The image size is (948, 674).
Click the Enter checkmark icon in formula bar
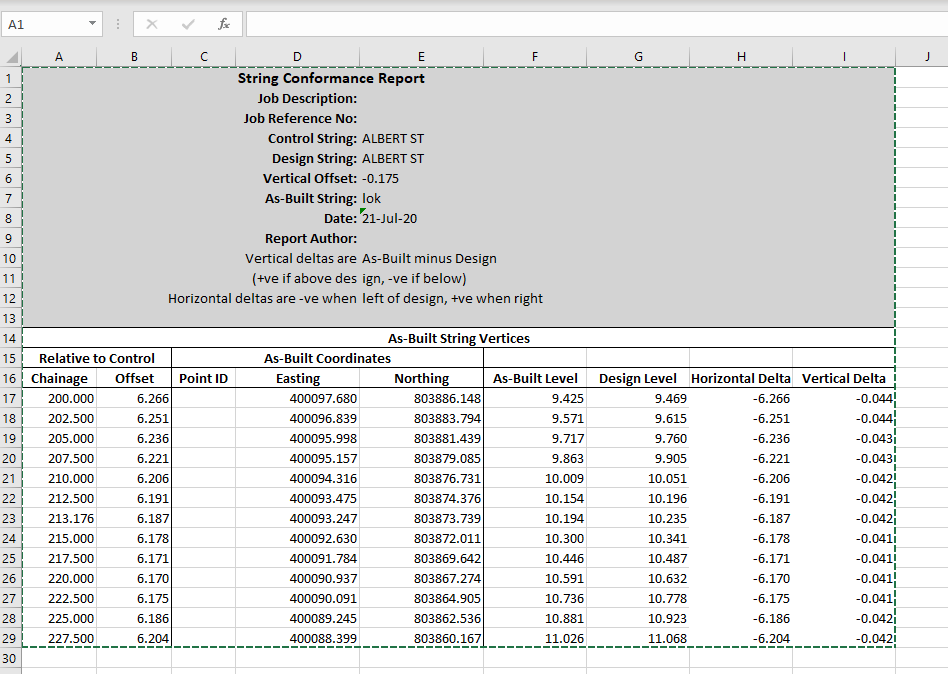click(188, 24)
